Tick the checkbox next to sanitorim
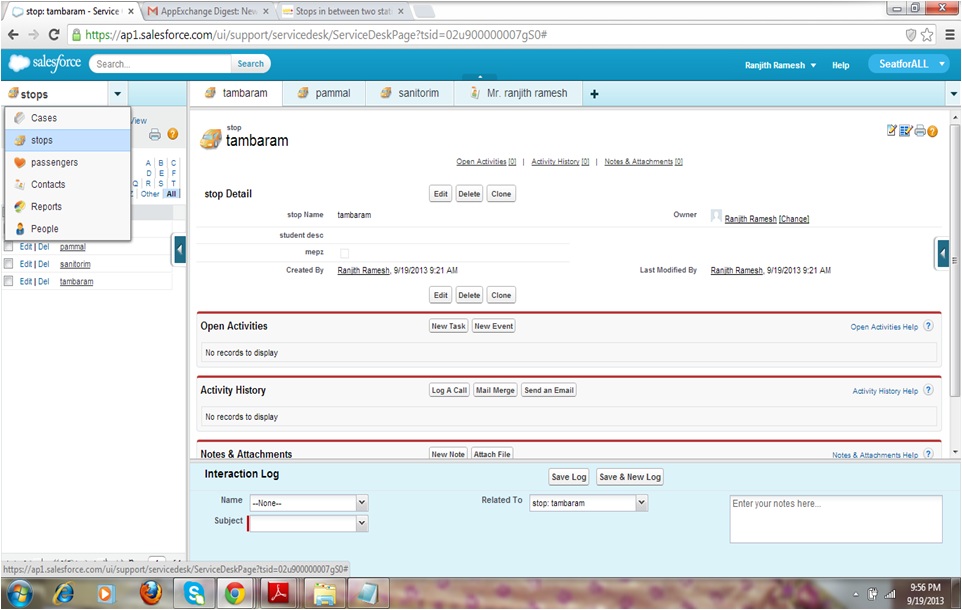 [x=9, y=263]
